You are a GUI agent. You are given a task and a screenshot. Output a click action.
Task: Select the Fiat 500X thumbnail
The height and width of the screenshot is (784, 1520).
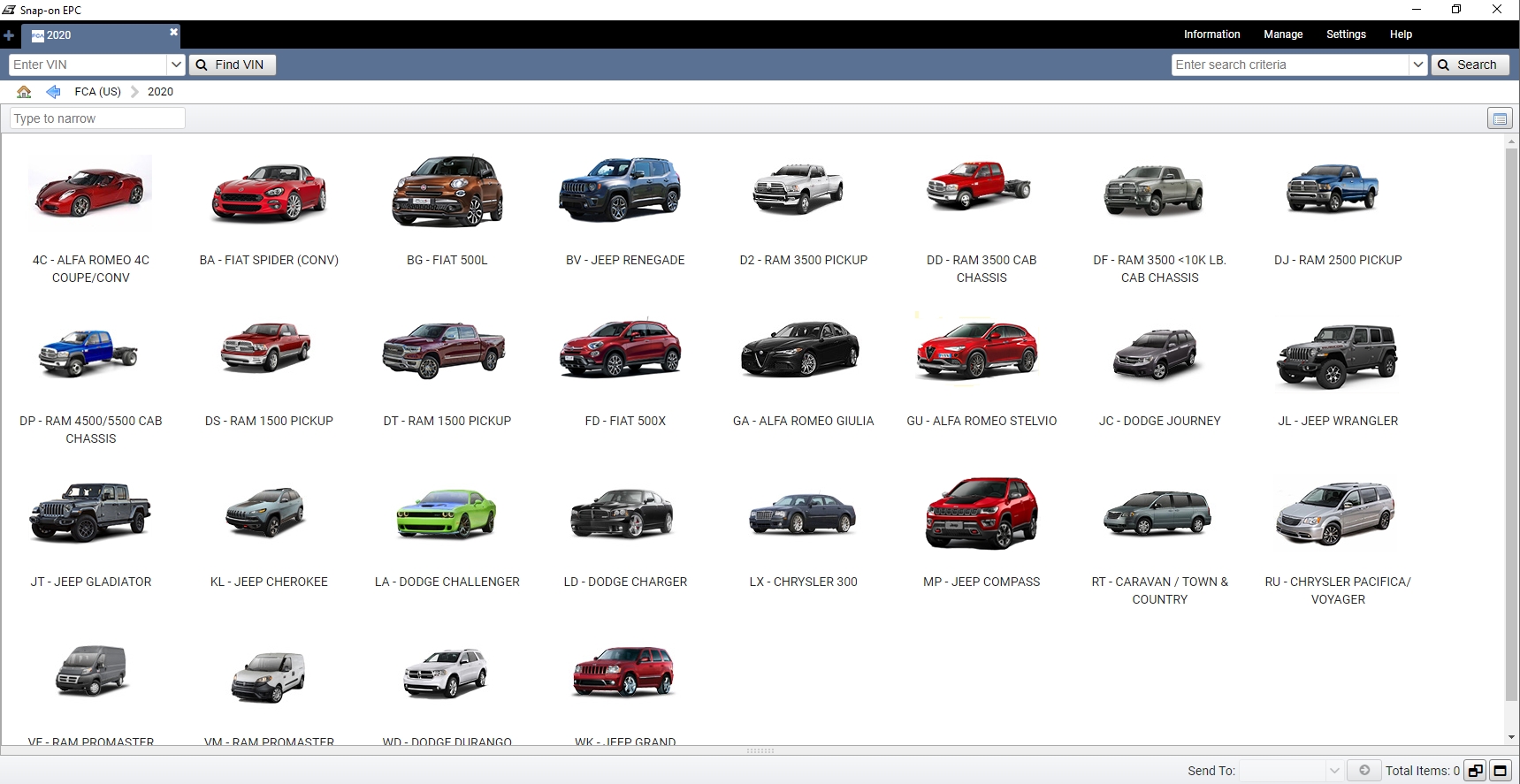point(621,348)
